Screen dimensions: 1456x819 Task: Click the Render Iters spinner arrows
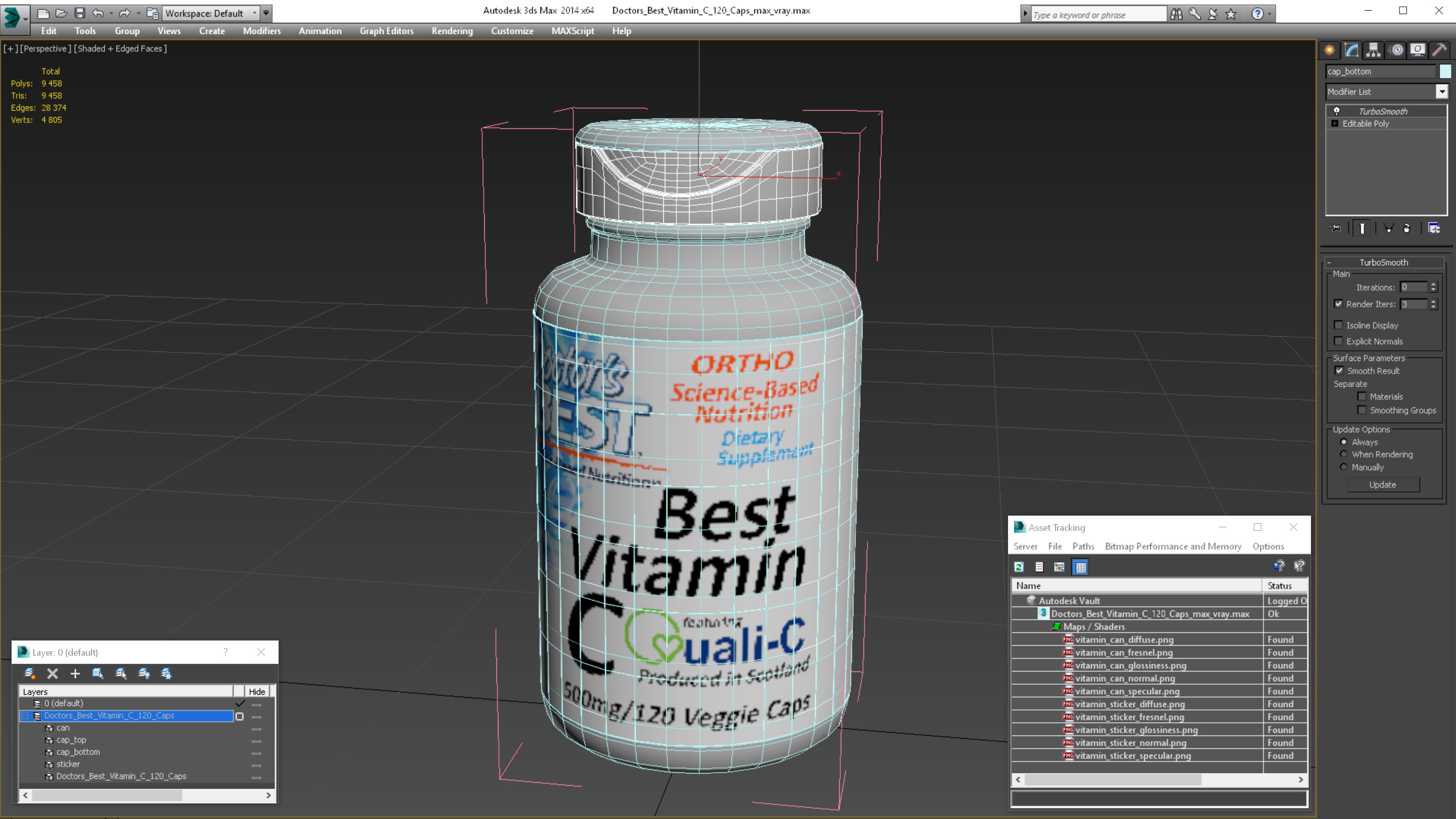coord(1433,304)
